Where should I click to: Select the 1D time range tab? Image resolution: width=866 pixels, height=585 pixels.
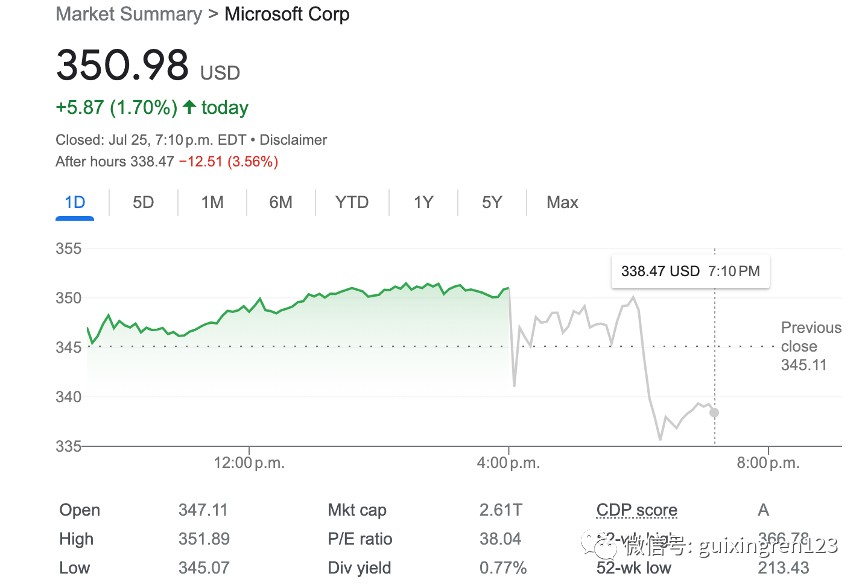(x=74, y=202)
